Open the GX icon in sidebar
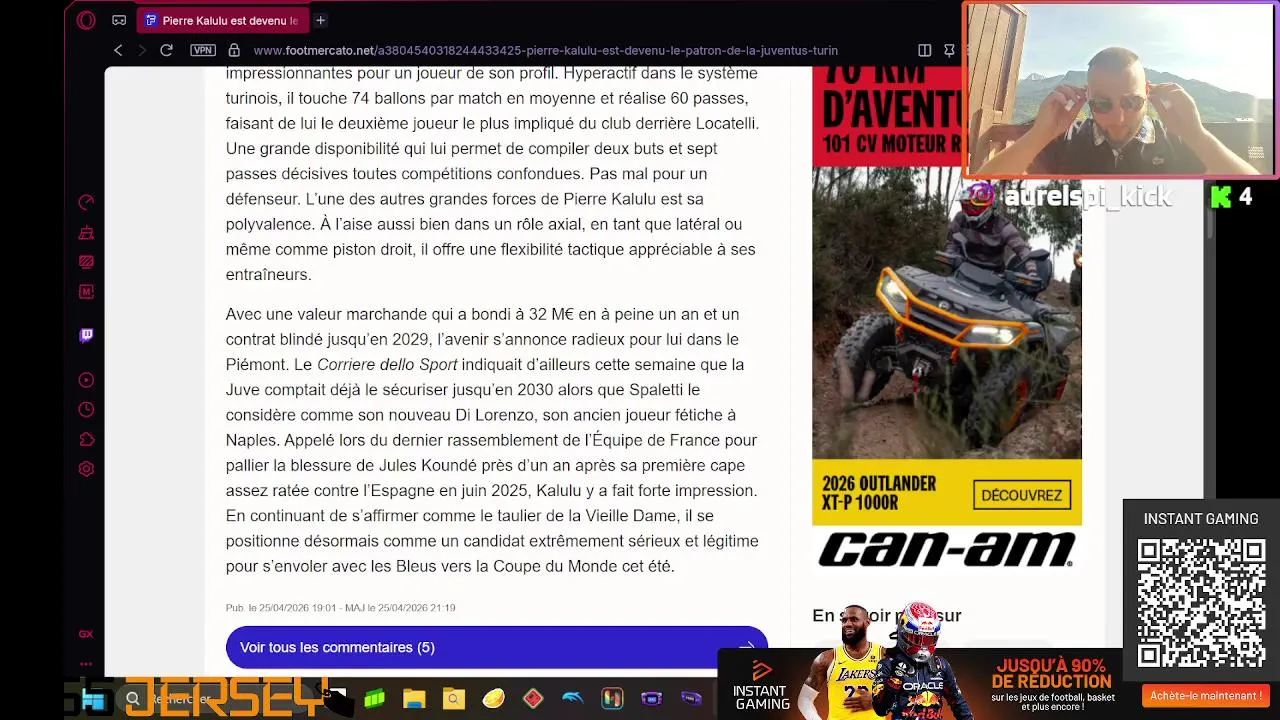The width and height of the screenshot is (1280, 720). [x=86, y=634]
